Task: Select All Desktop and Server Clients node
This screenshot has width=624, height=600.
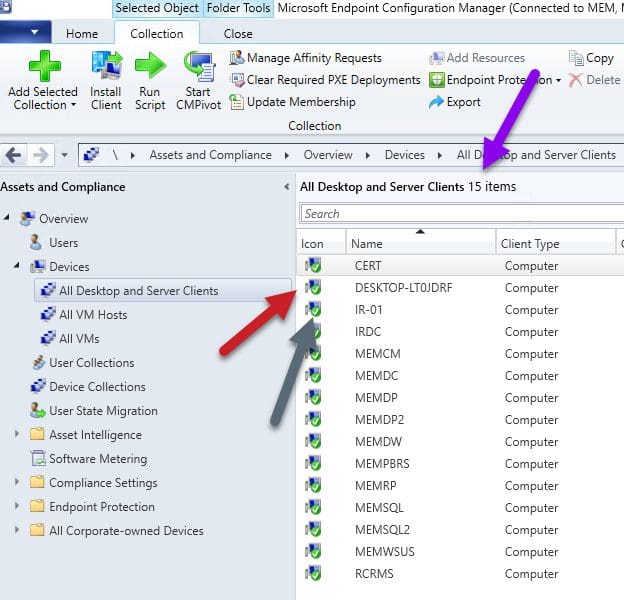Action: click(x=163, y=291)
